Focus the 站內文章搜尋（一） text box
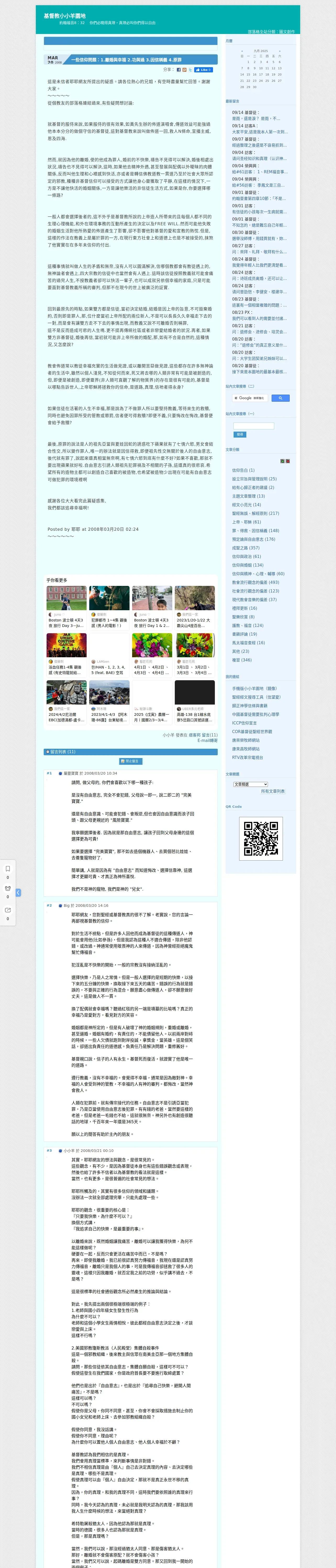 pos(254,426)
